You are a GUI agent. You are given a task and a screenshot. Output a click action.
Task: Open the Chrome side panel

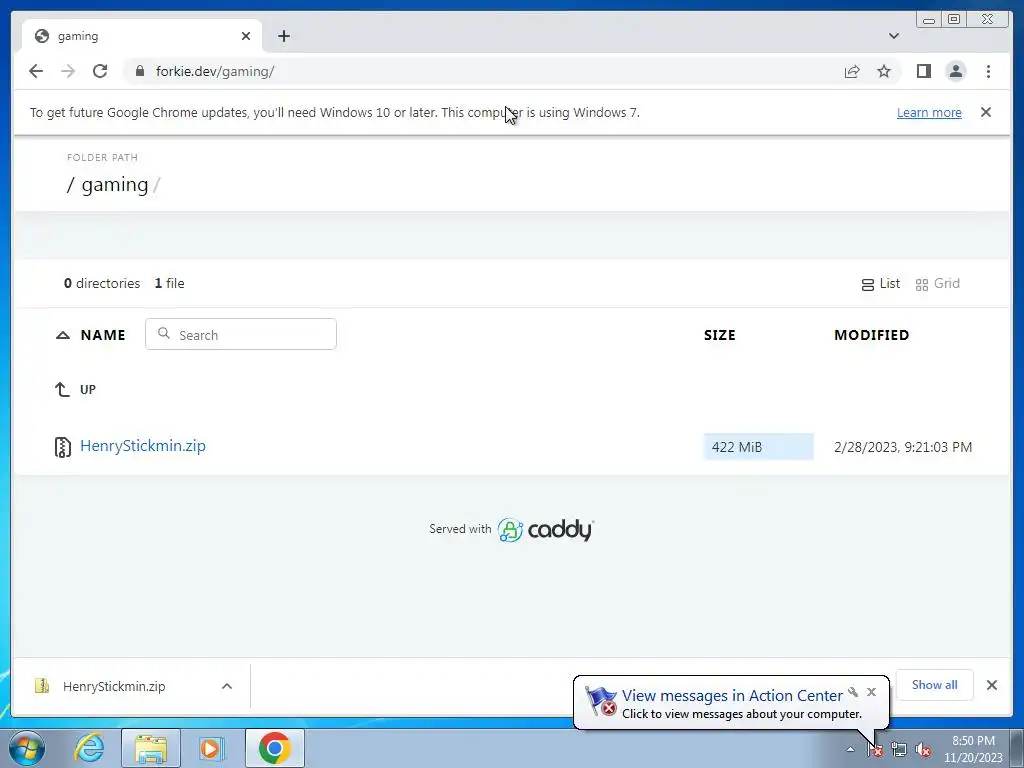pos(923,71)
